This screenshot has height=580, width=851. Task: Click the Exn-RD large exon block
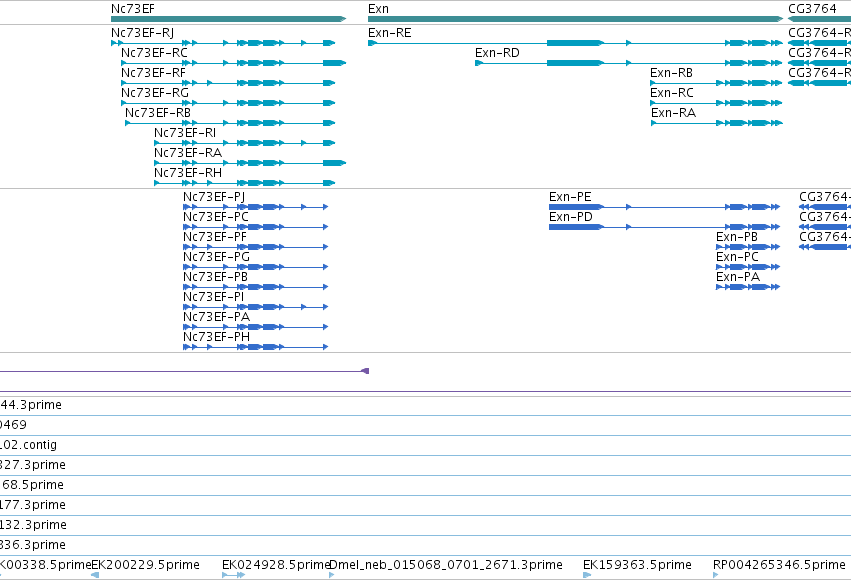click(575, 63)
